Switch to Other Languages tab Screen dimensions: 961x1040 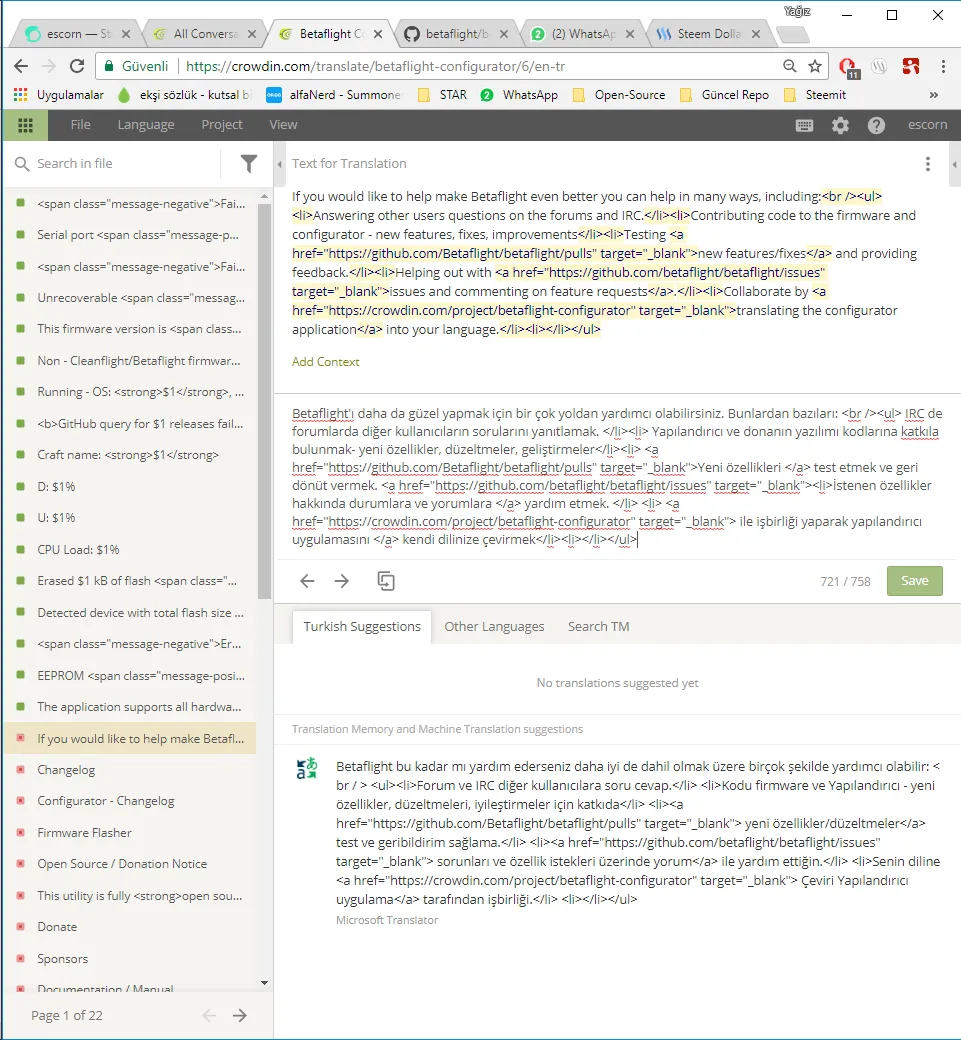[494, 627]
